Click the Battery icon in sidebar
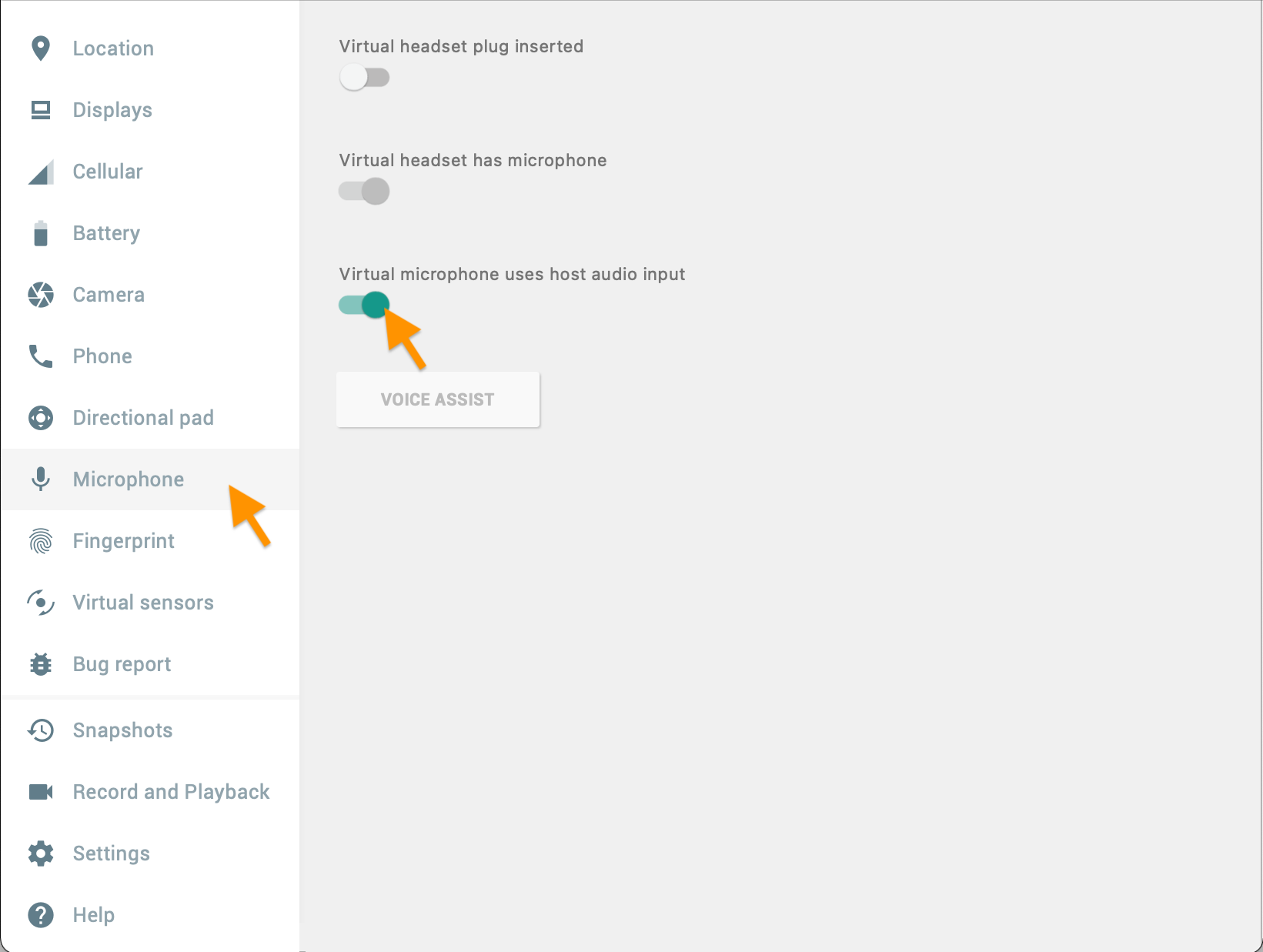 (x=41, y=233)
